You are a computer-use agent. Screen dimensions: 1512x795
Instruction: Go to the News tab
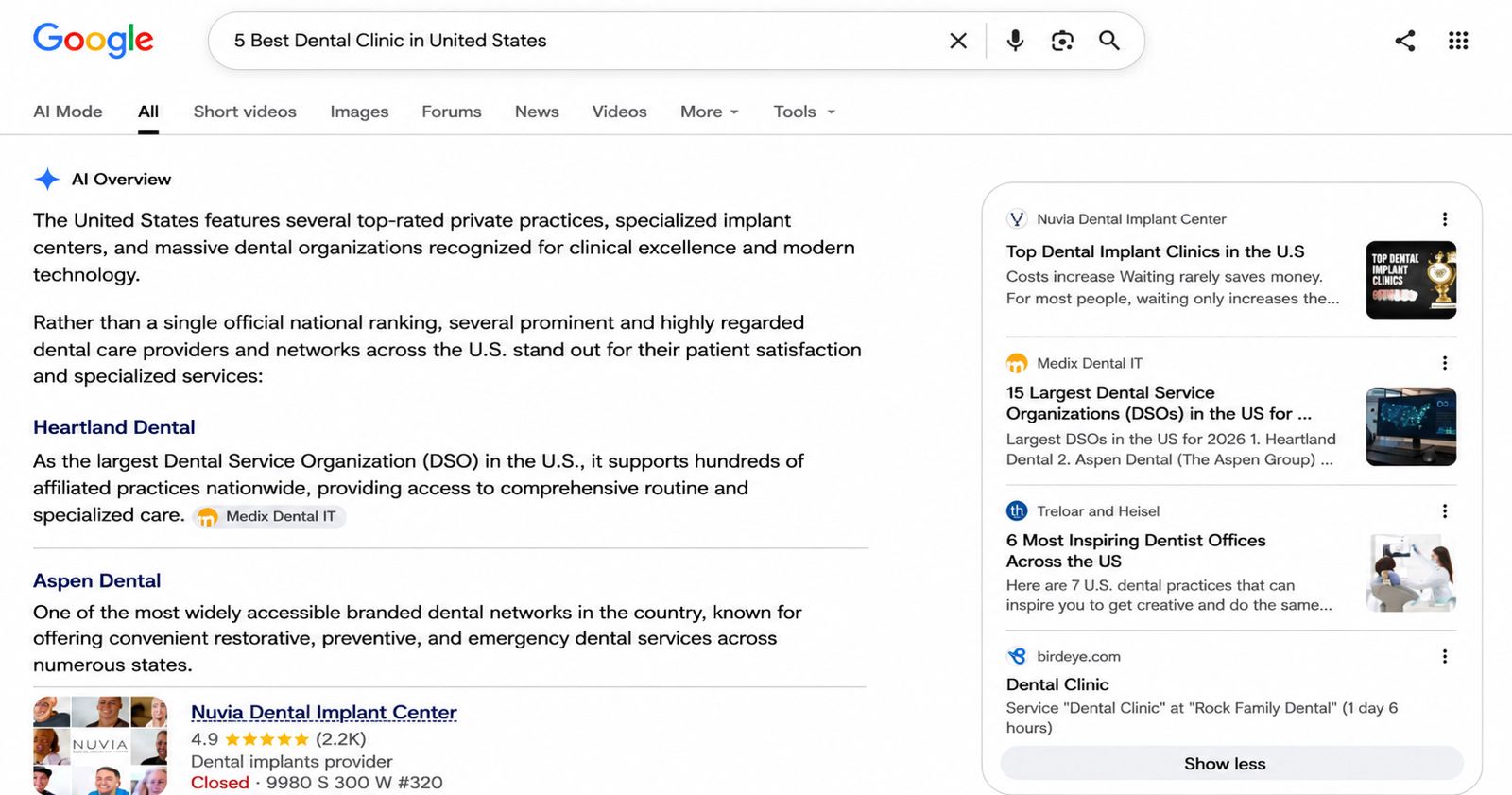[537, 112]
